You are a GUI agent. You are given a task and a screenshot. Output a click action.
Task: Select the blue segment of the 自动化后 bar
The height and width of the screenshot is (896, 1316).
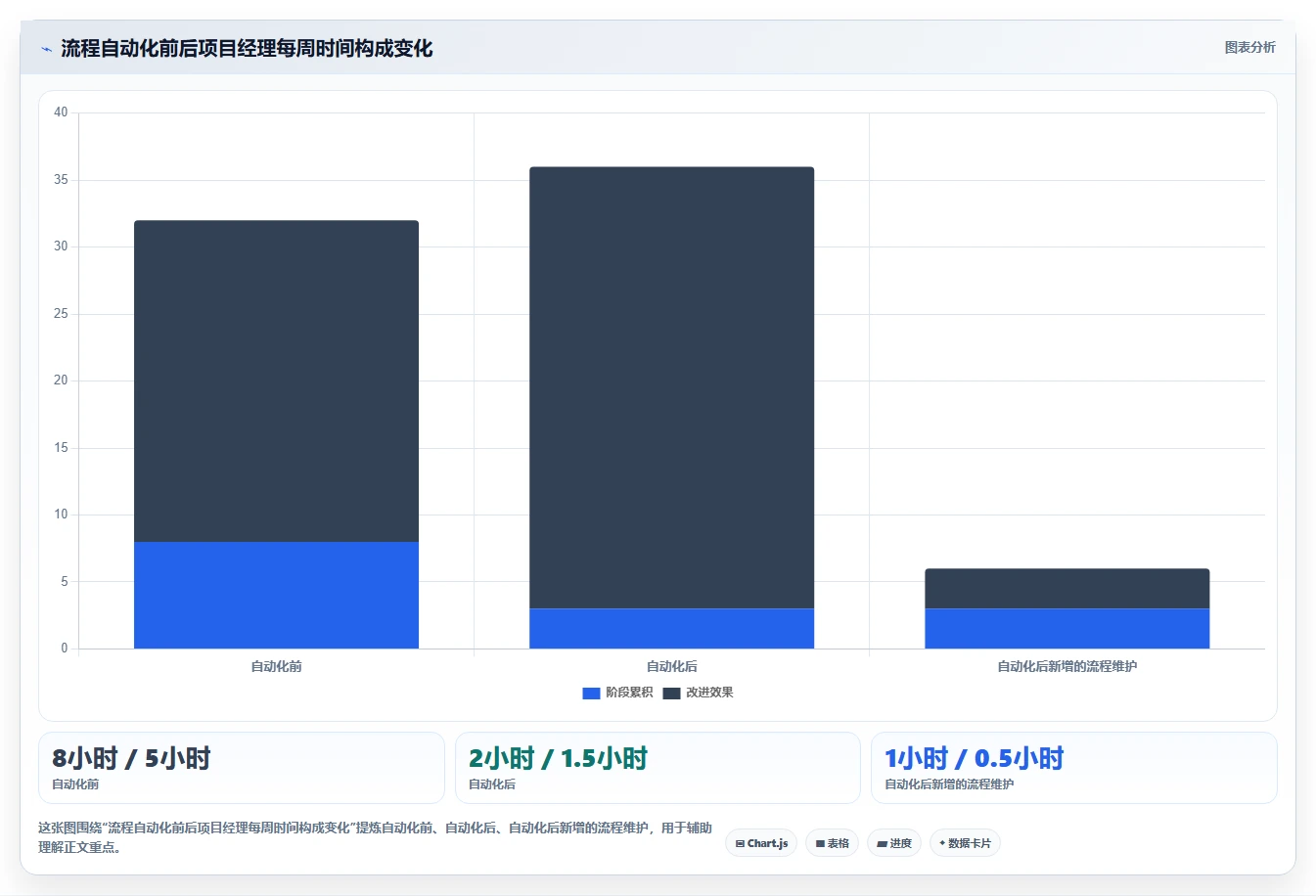pos(671,628)
